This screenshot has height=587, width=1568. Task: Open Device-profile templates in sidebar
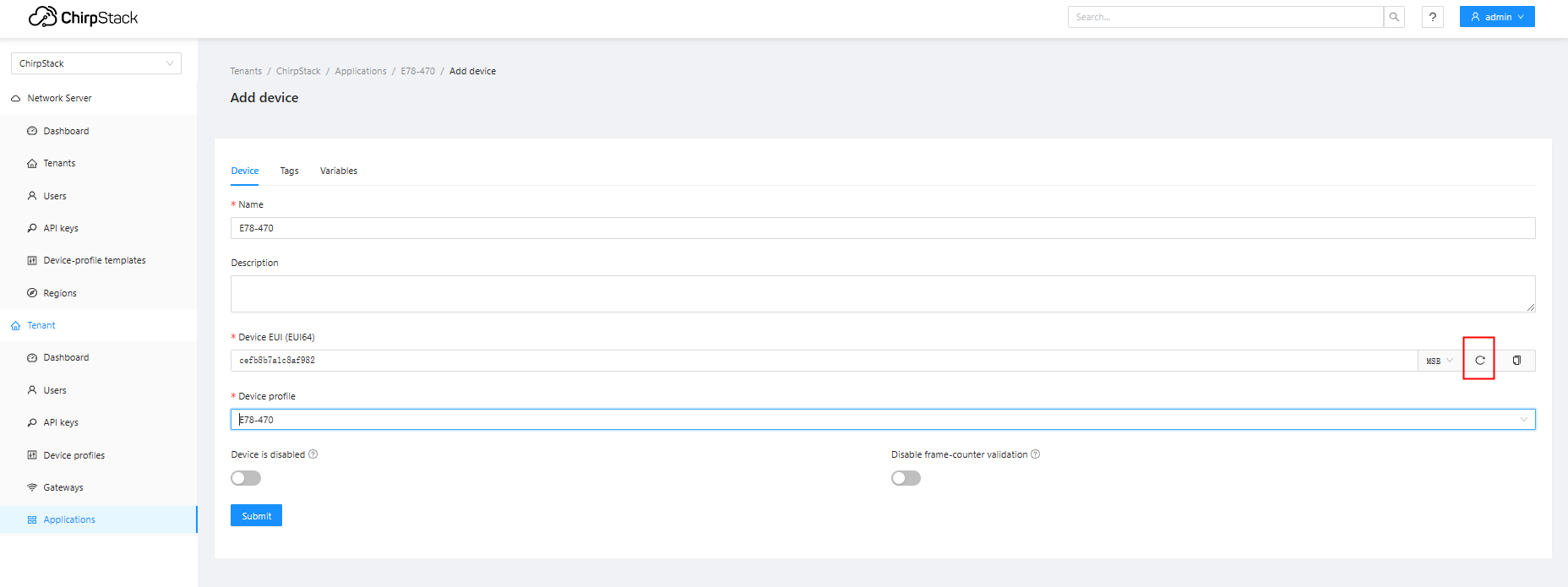(x=94, y=260)
